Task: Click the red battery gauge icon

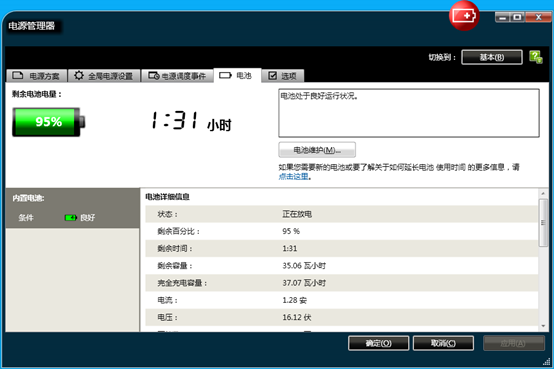Action: click(x=464, y=16)
